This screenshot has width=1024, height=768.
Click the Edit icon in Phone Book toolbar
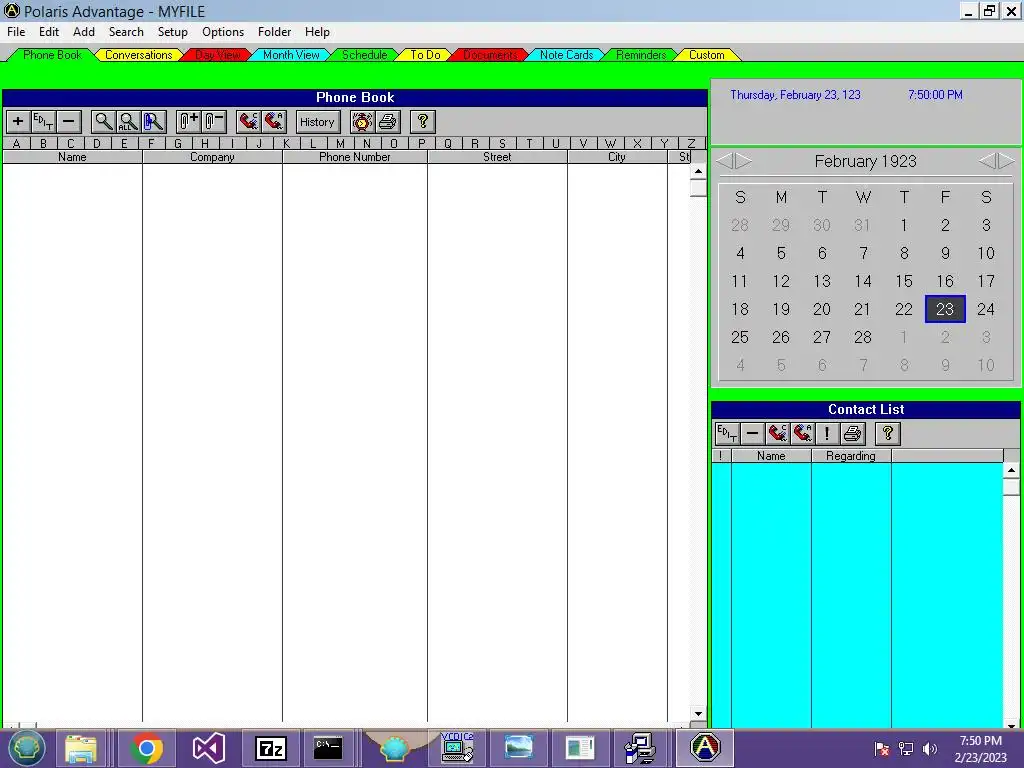43,121
